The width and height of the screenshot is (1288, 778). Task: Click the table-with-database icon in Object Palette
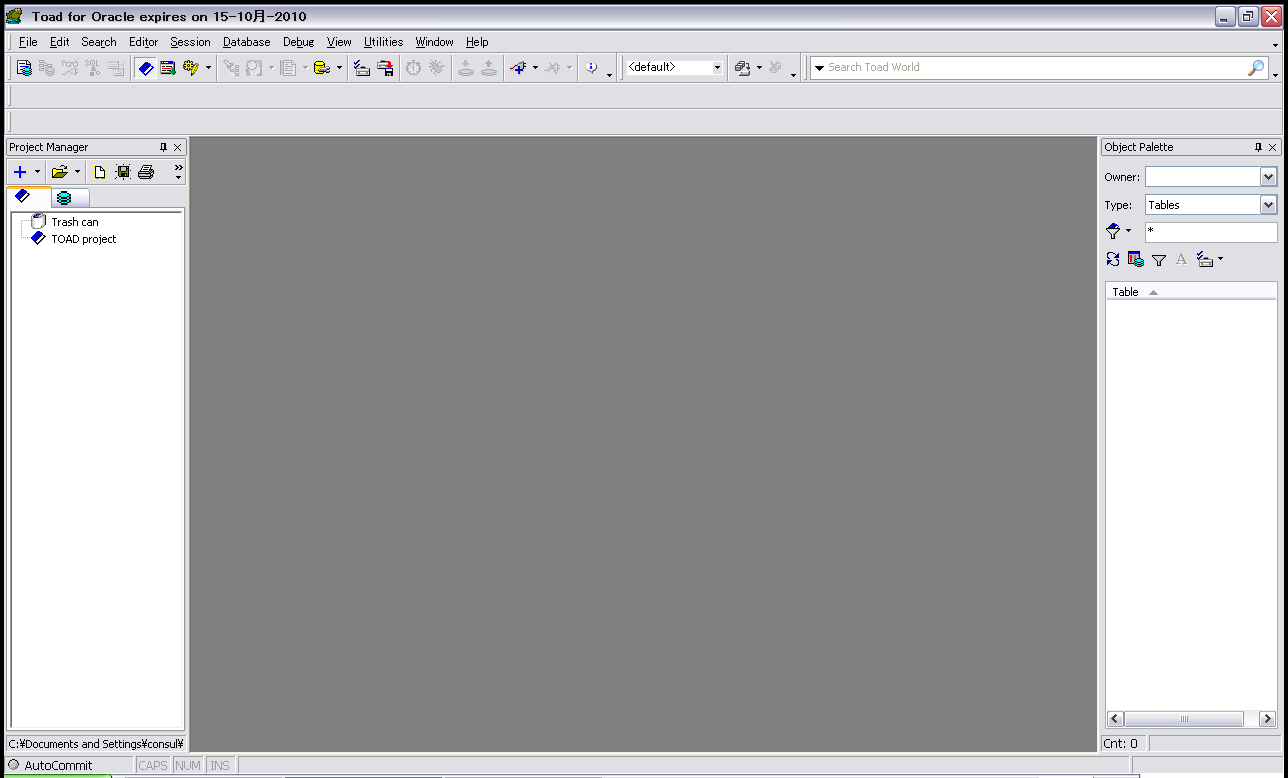pos(1136,260)
